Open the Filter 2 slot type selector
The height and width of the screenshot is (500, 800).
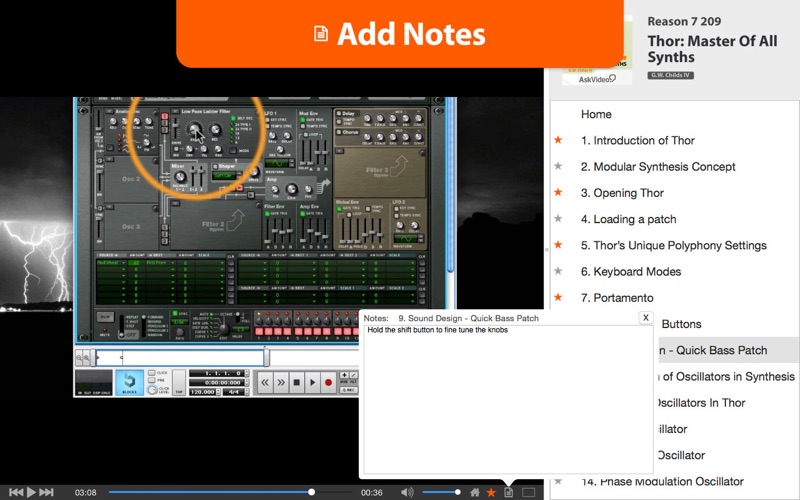176,204
